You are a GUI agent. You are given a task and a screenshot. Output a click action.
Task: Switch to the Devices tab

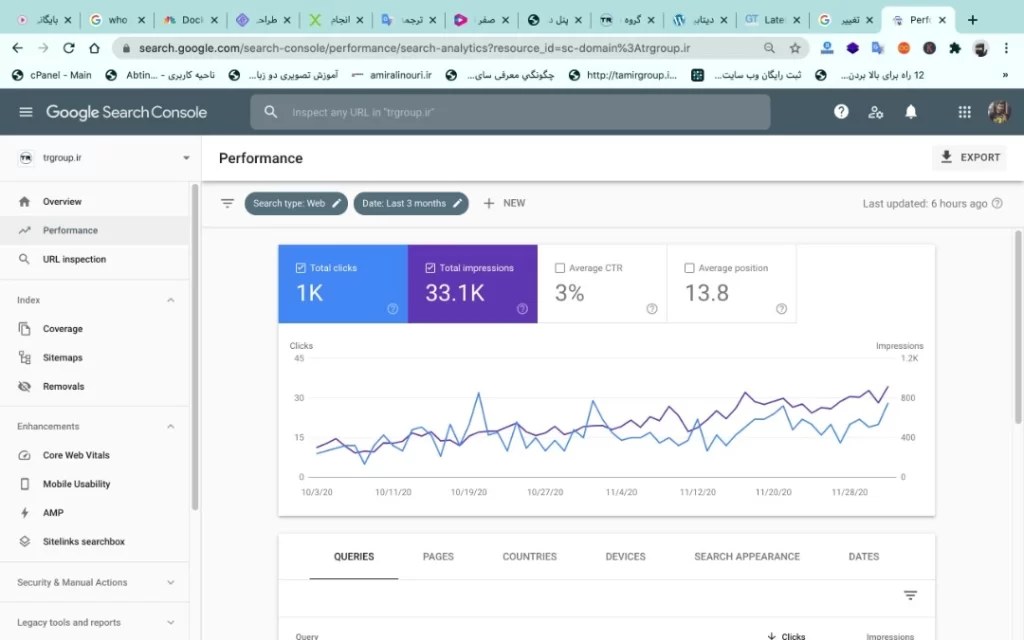(x=625, y=557)
